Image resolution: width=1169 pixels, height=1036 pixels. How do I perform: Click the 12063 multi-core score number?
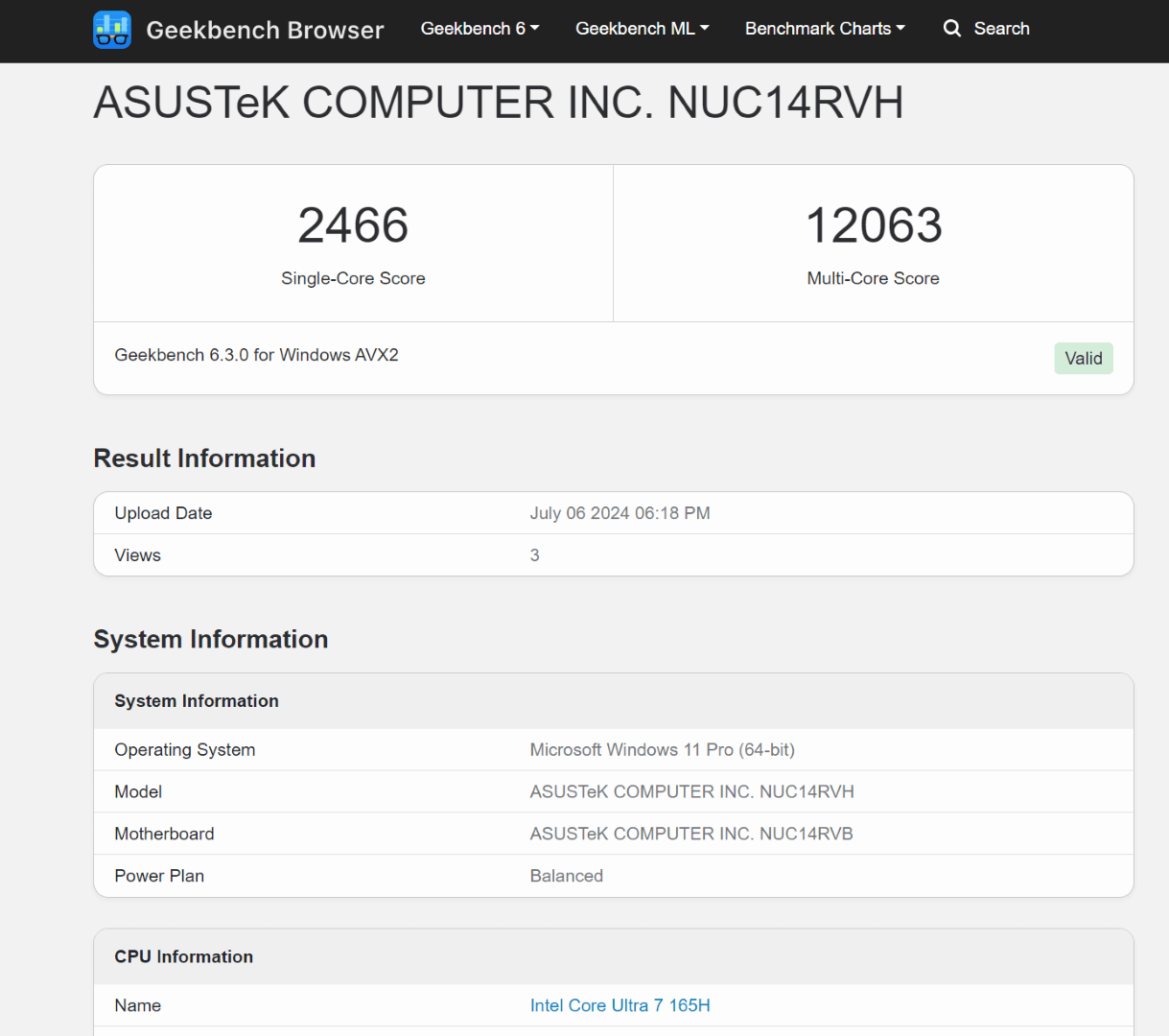click(x=873, y=225)
